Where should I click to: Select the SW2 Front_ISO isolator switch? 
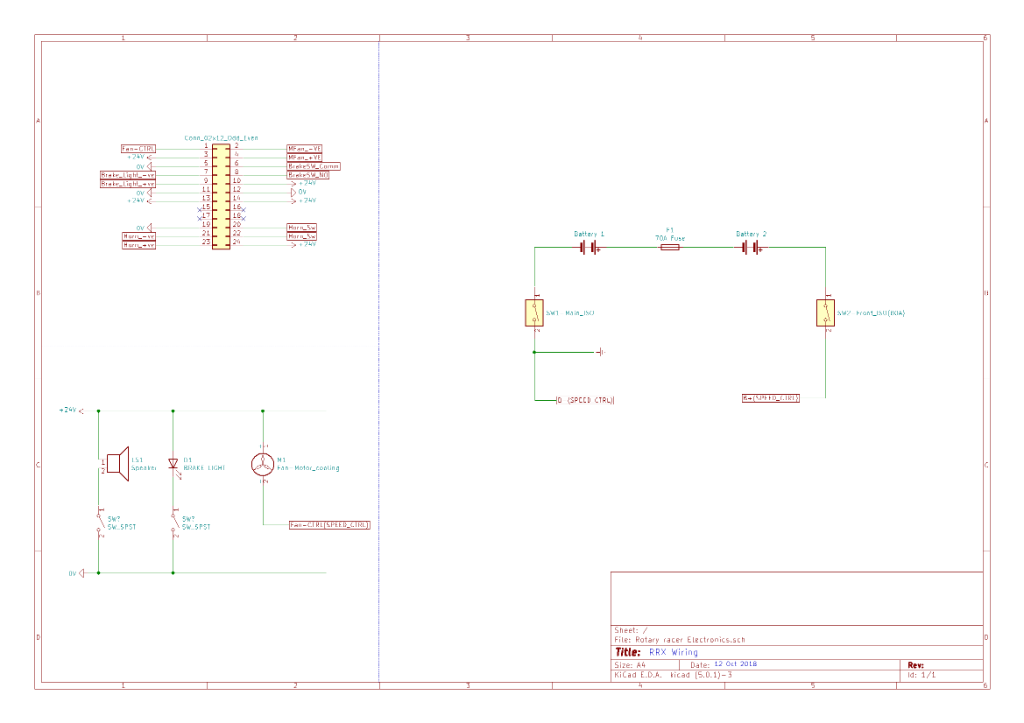[x=825, y=313]
